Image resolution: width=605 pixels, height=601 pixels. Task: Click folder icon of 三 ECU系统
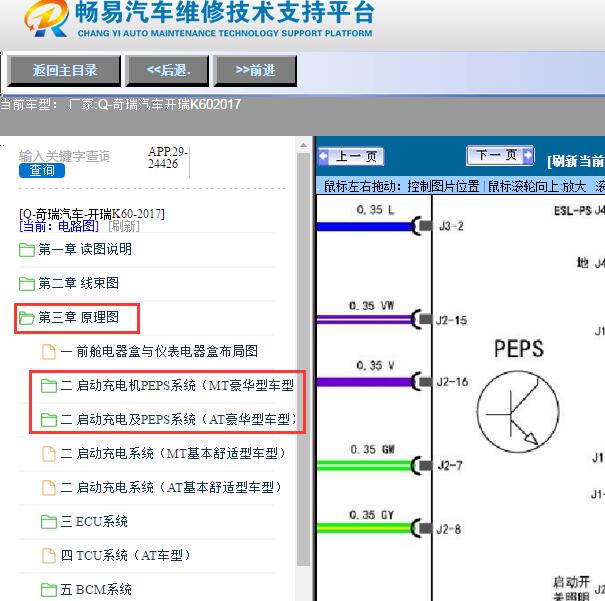pyautogui.click(x=49, y=522)
